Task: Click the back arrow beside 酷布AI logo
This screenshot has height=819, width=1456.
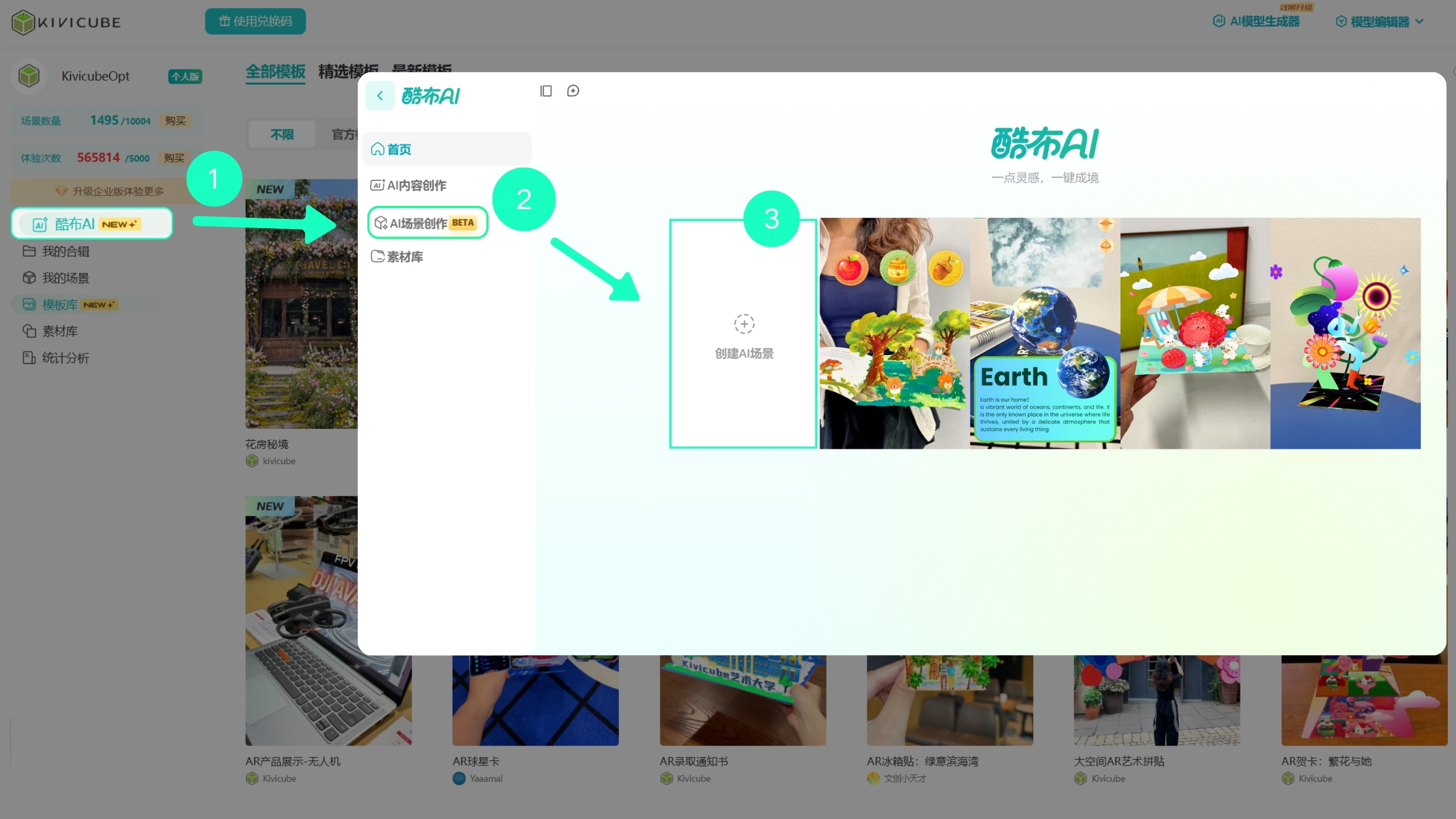Action: click(x=380, y=96)
